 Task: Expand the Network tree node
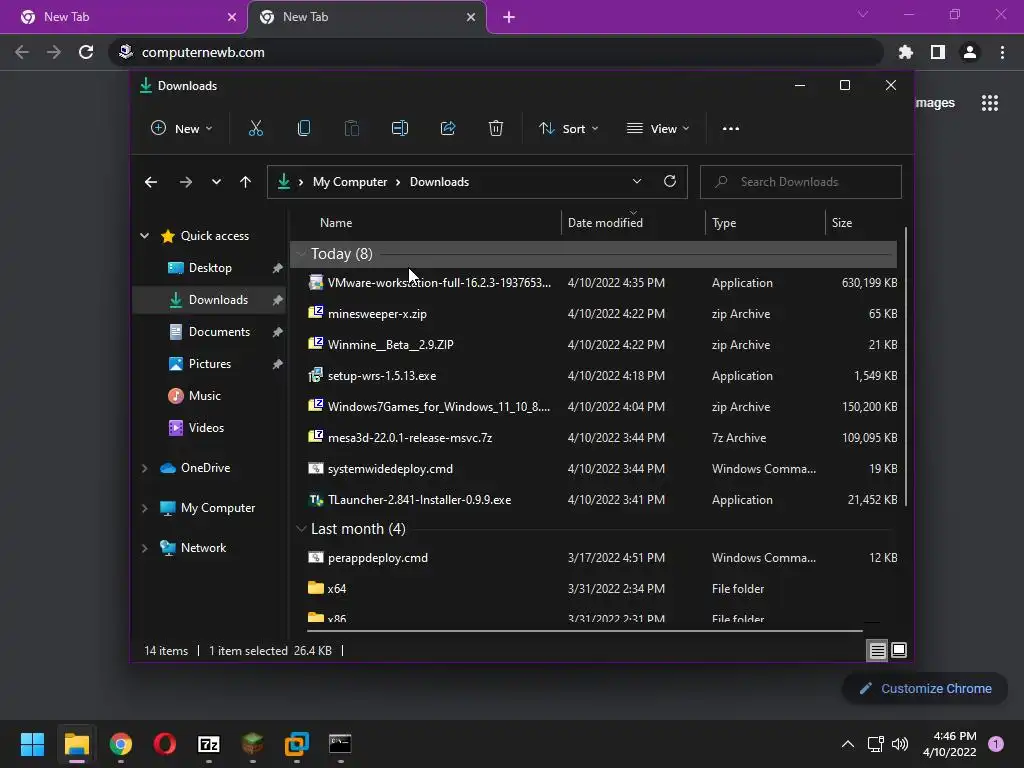[x=144, y=548]
